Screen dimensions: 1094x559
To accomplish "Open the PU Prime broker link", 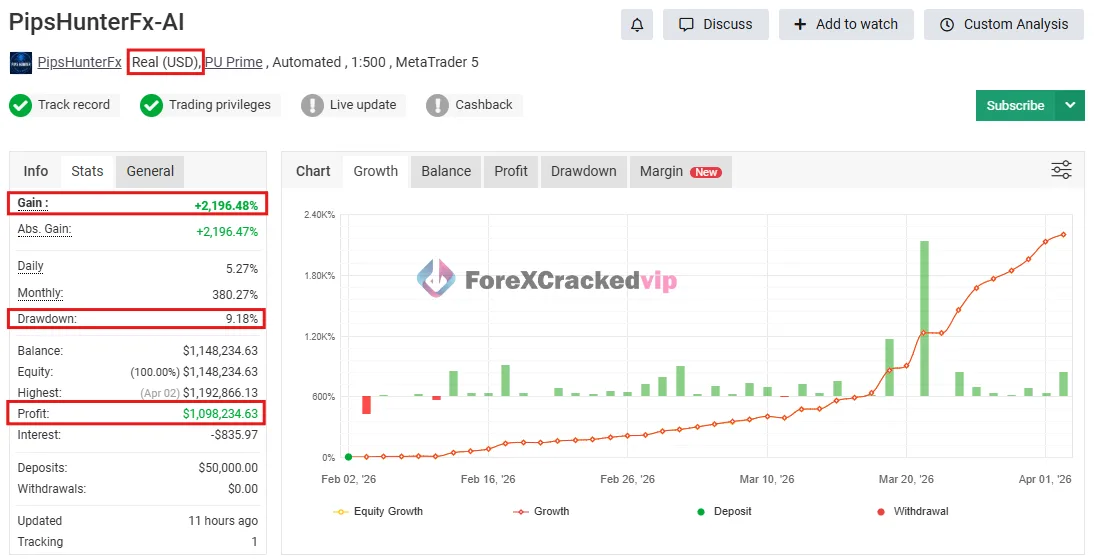I will (234, 62).
